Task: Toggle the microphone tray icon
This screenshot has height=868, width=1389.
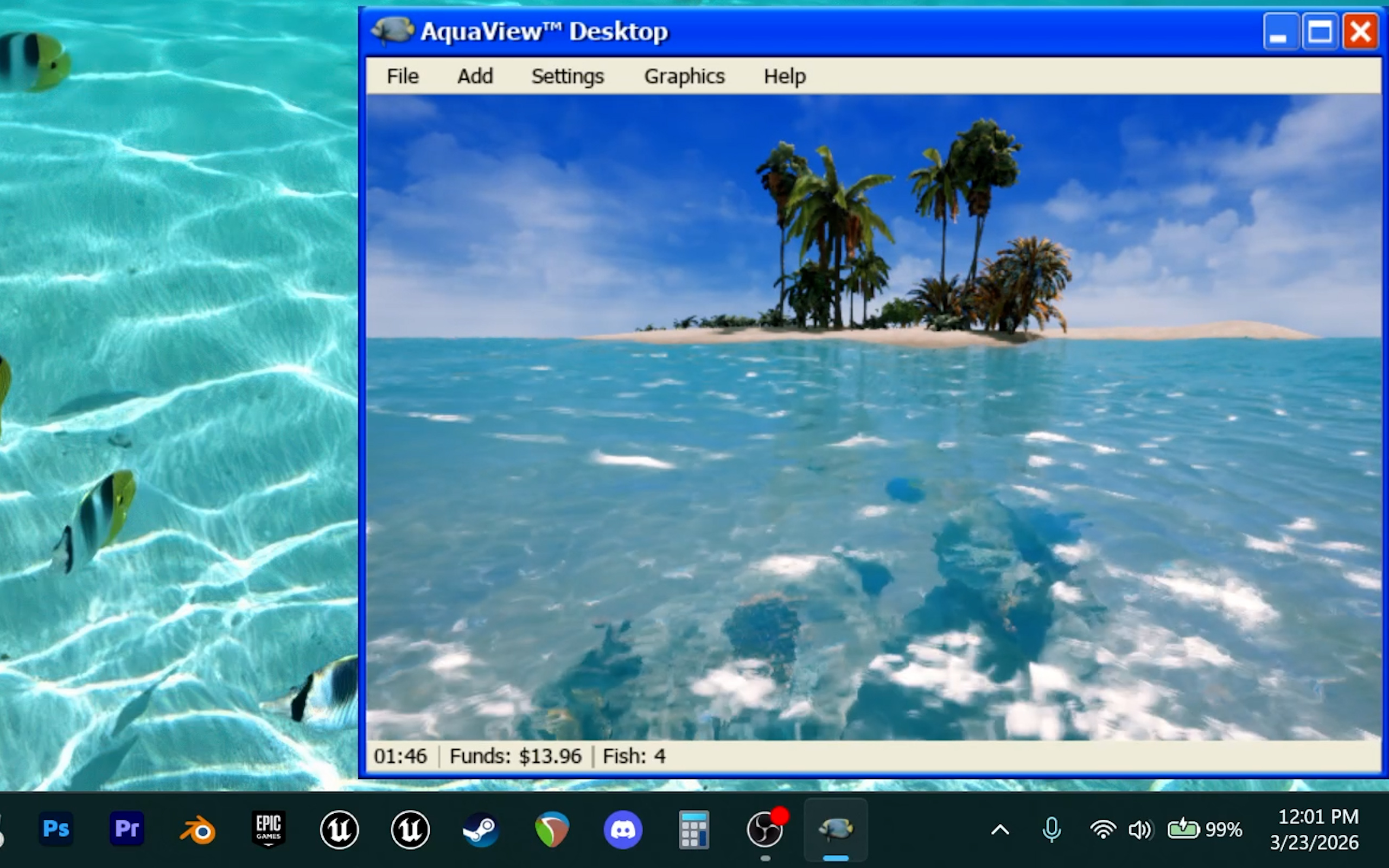Action: coord(1052,829)
